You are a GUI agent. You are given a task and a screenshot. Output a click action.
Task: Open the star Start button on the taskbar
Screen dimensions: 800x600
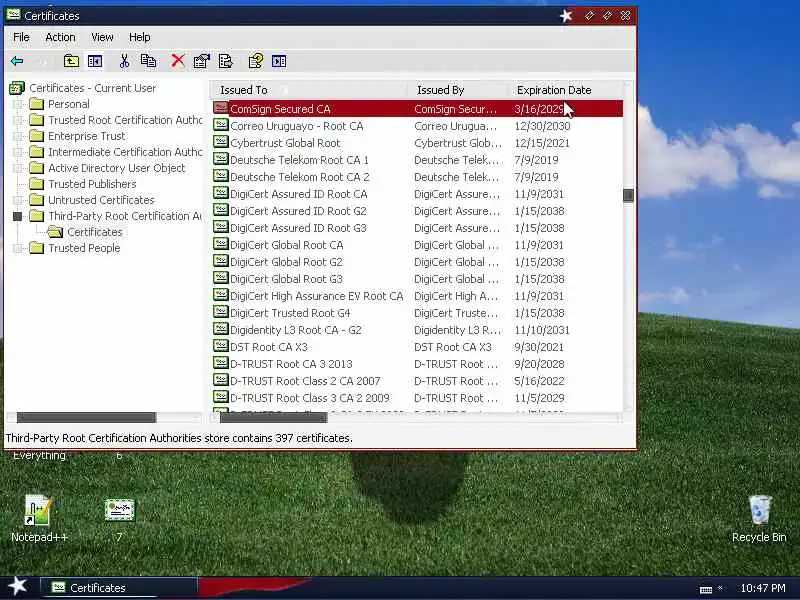pyautogui.click(x=18, y=586)
